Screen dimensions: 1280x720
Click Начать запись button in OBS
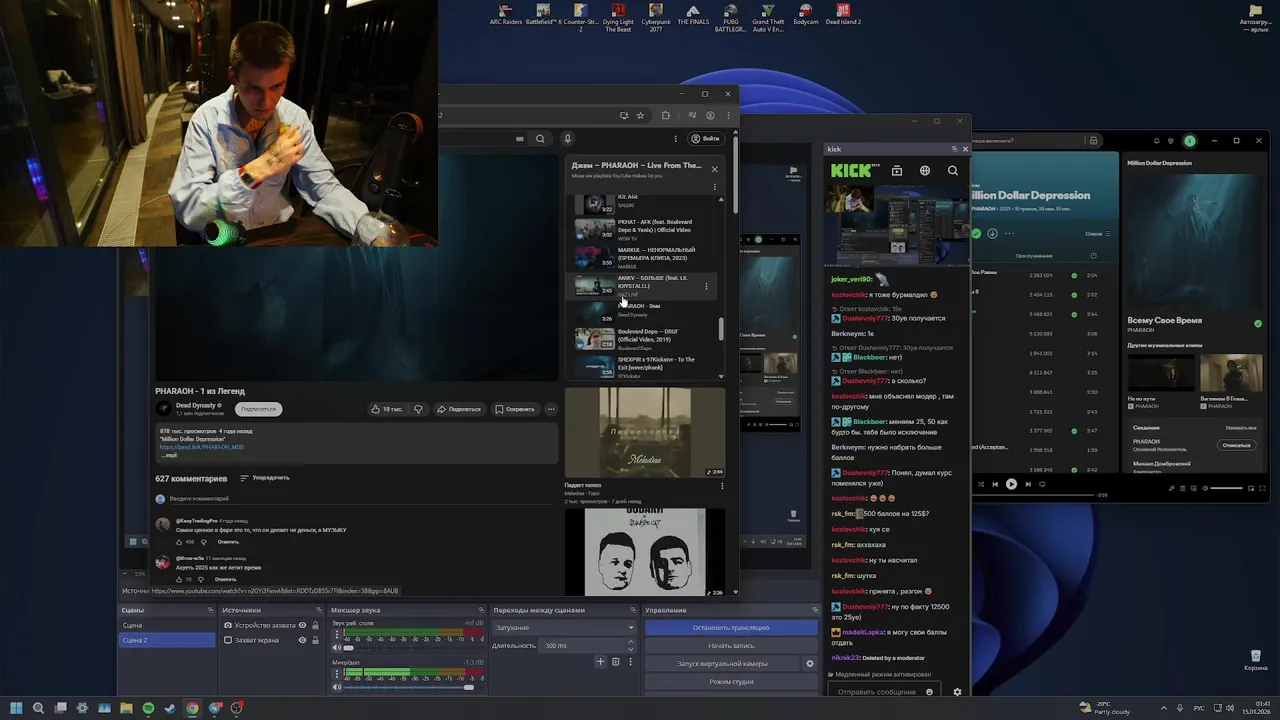pos(731,646)
